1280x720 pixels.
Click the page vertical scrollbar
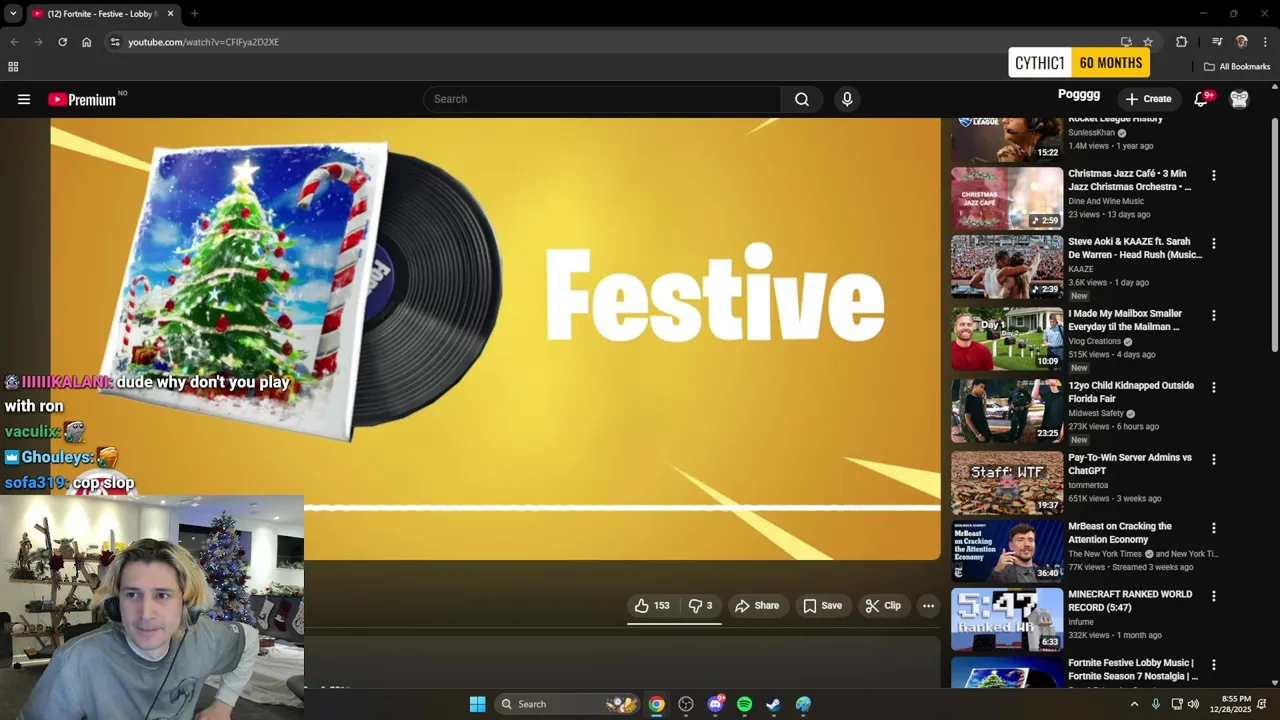[x=1274, y=235]
